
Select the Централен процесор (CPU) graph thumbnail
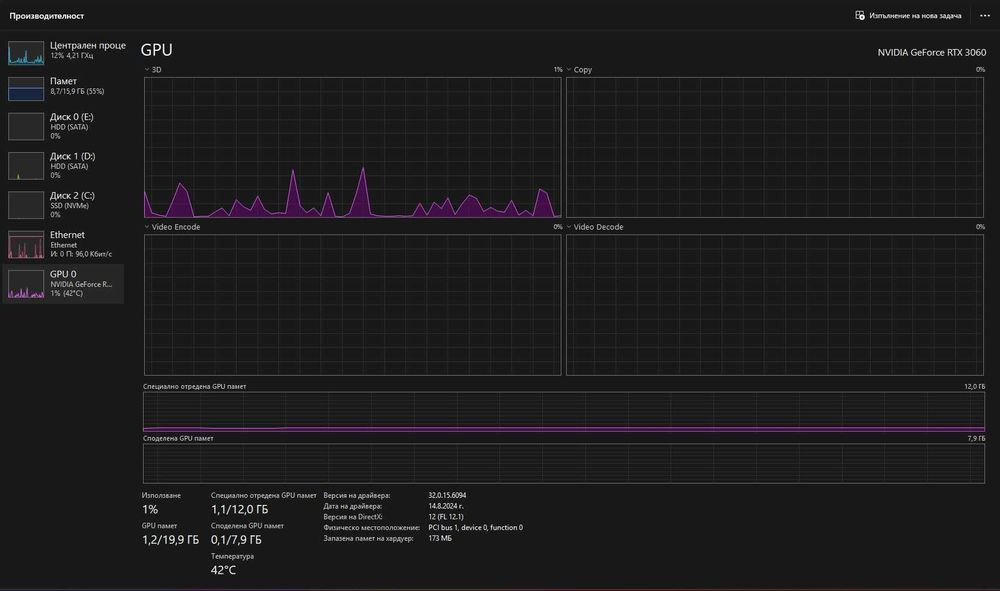(26, 52)
